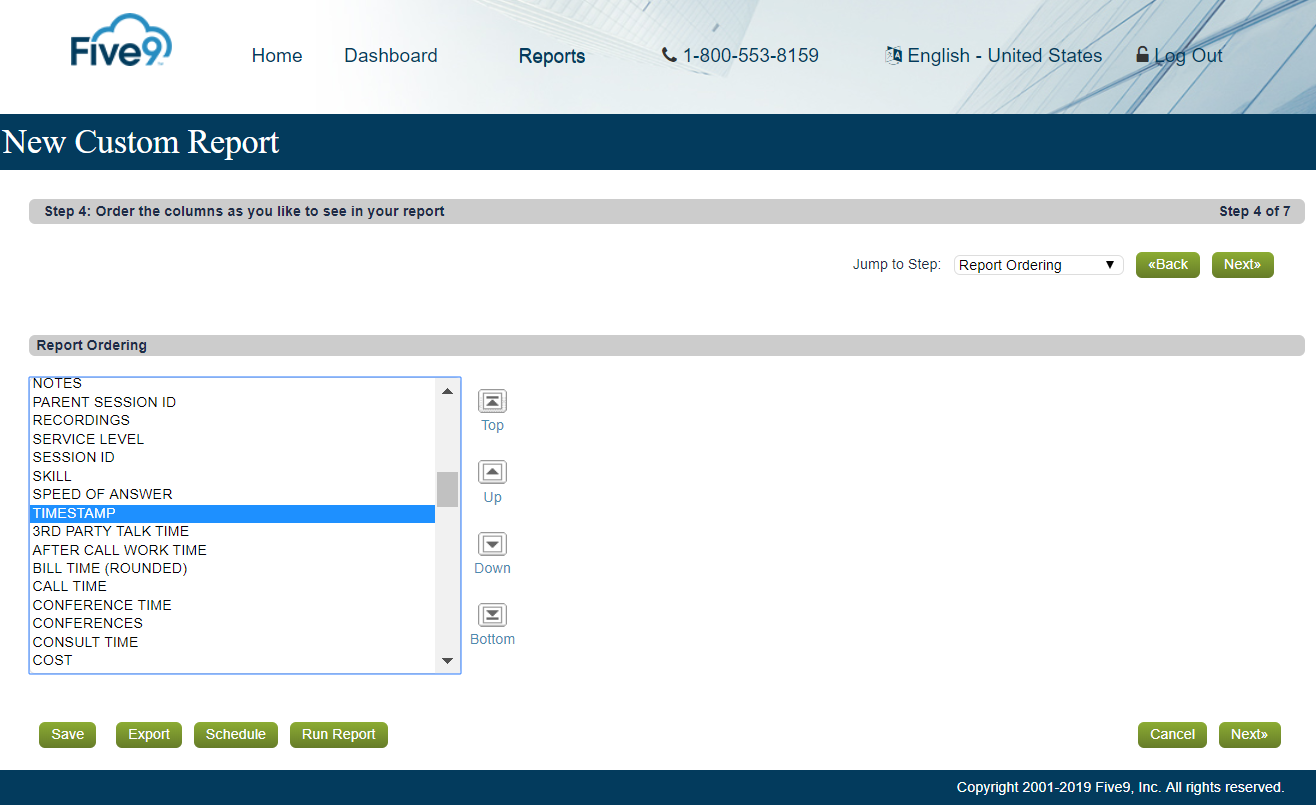Open the Jump to Step dropdown
Screen dimensions: 1316x805
click(1037, 264)
